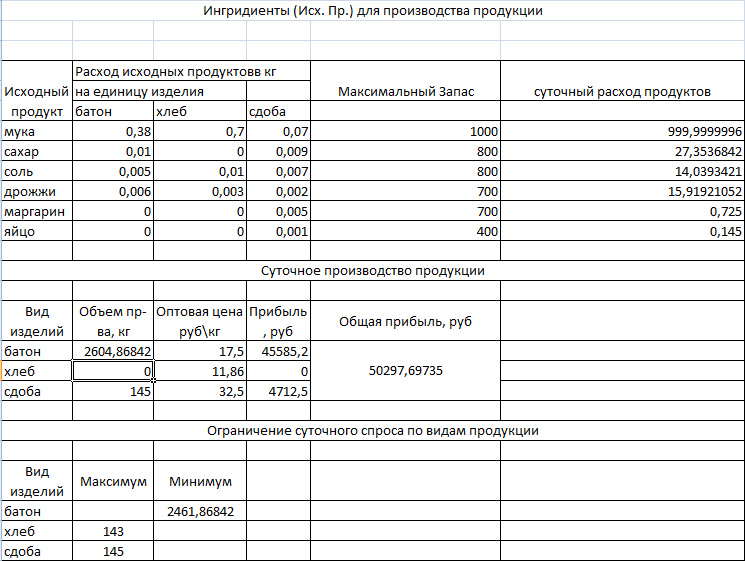Select the egg daily usage 0,145
Screen dimensions: 745x561
622,231
